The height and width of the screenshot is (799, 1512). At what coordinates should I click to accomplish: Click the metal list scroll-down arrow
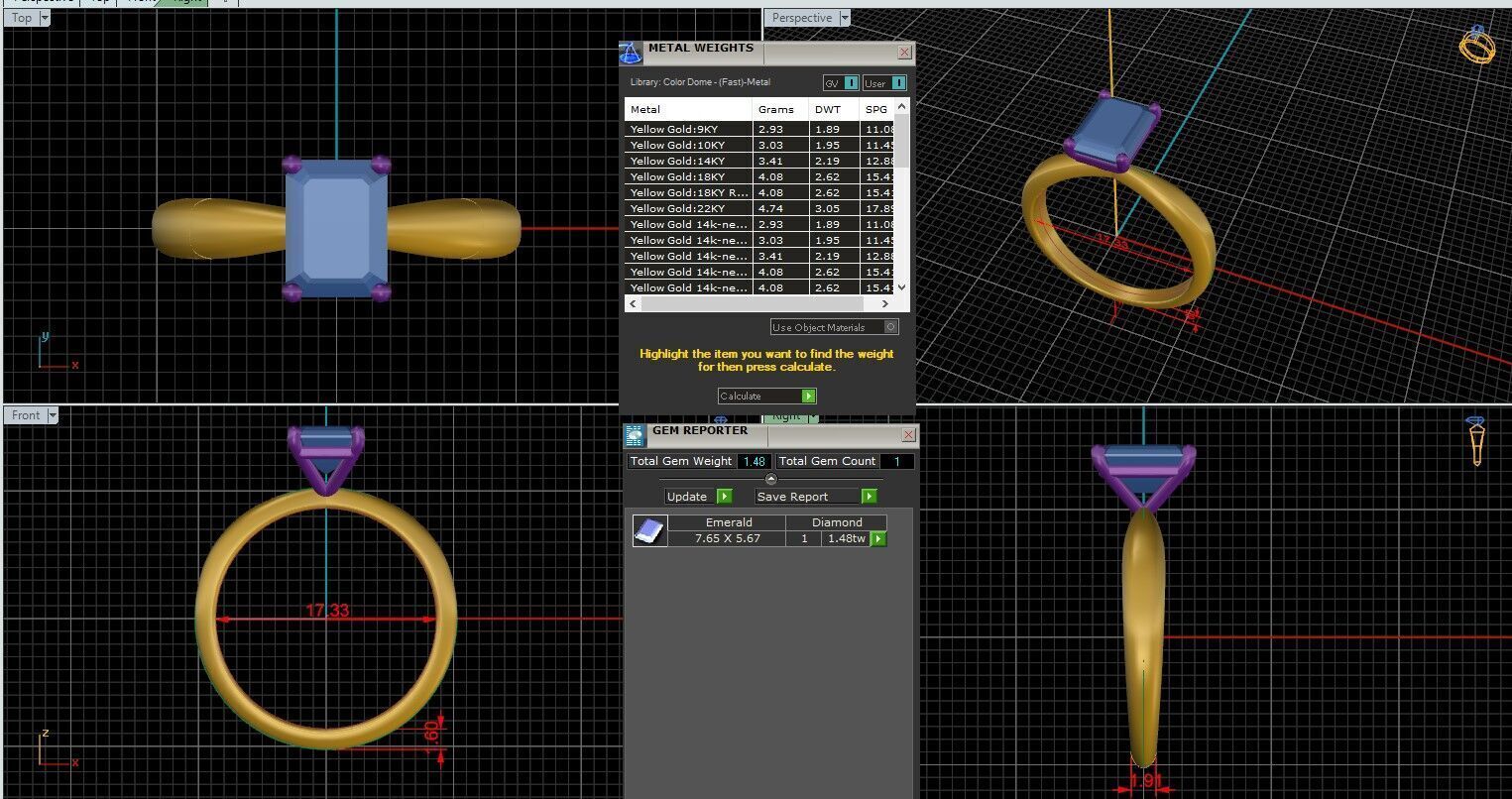(901, 286)
